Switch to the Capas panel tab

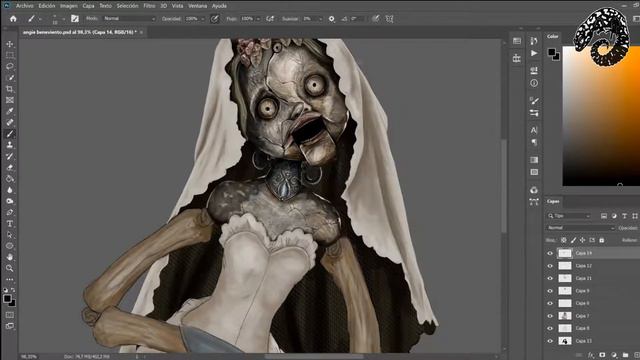(x=553, y=201)
